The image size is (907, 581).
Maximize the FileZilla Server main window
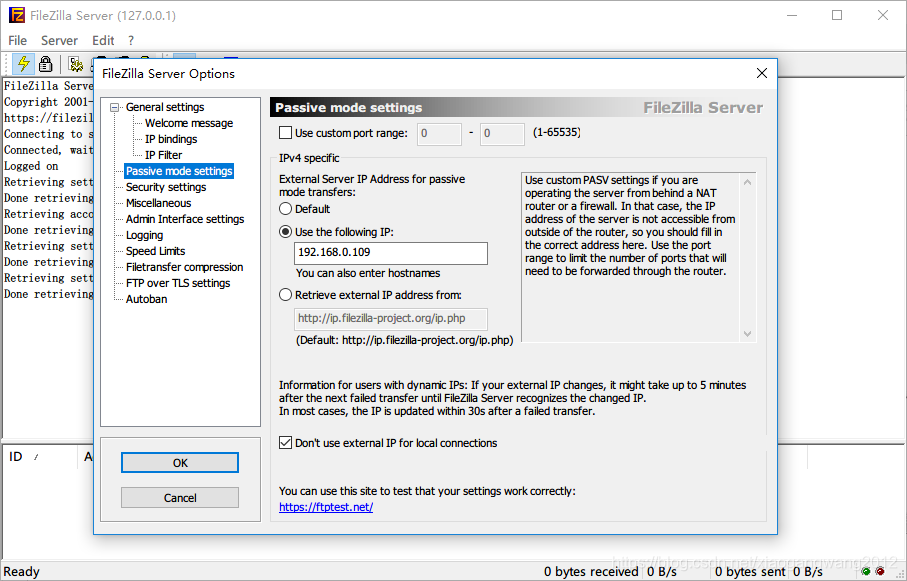coord(837,15)
